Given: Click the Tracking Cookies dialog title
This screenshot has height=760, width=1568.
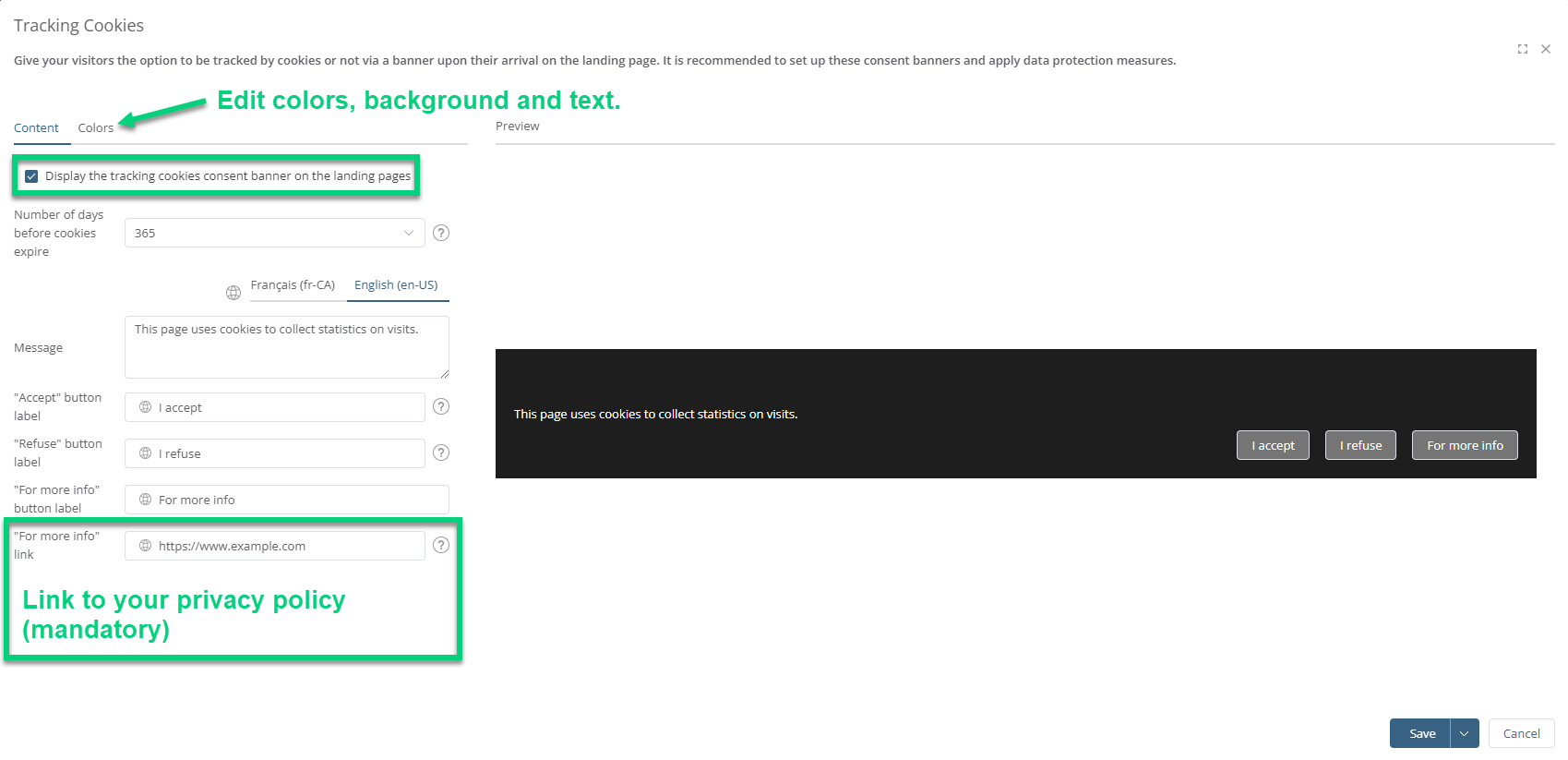Looking at the screenshot, I should [78, 26].
